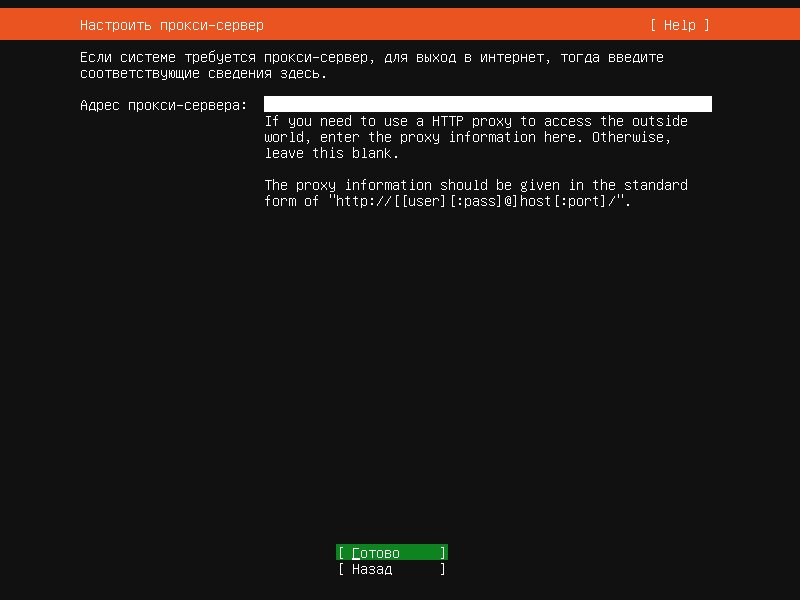Viewport: 800px width, 600px height.
Task: Click the line "соответствующие сведения здесь"
Action: click(x=203, y=73)
